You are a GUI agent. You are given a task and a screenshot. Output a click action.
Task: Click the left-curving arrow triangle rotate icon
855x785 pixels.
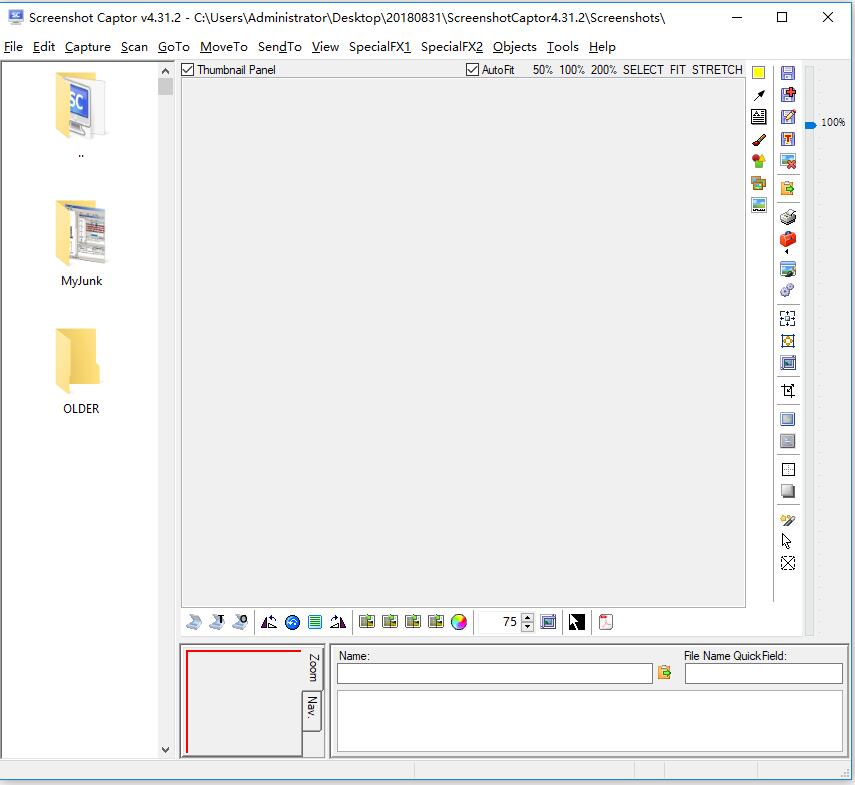pos(269,622)
